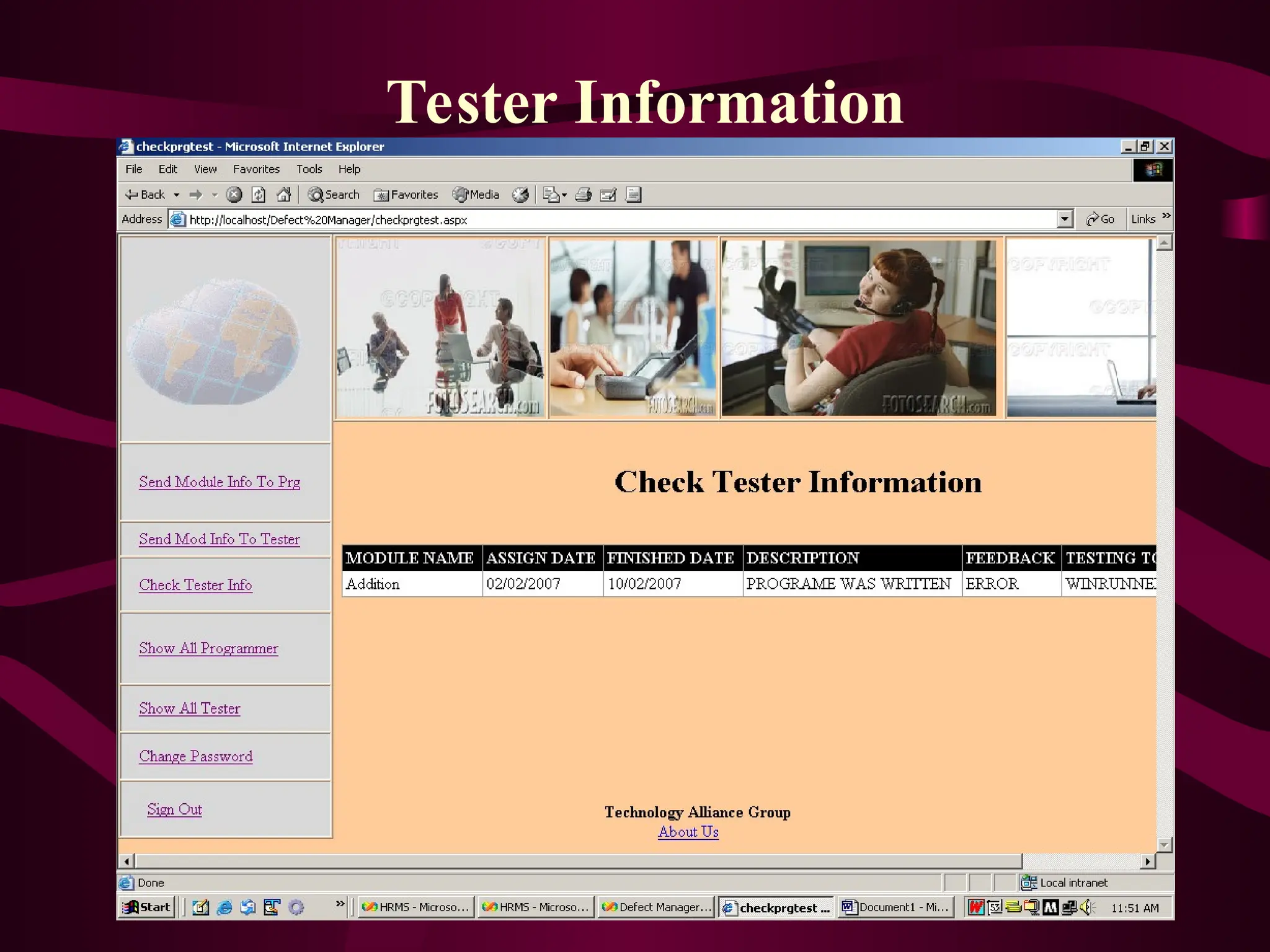Screen dimensions: 1270x952
Task: Open the Tools menu
Action: point(309,169)
